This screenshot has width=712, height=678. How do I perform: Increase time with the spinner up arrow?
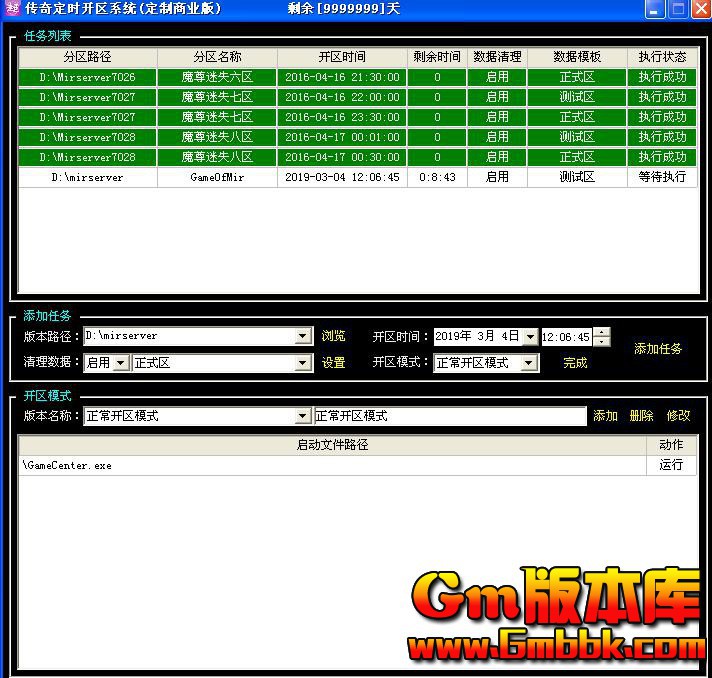pos(601,332)
